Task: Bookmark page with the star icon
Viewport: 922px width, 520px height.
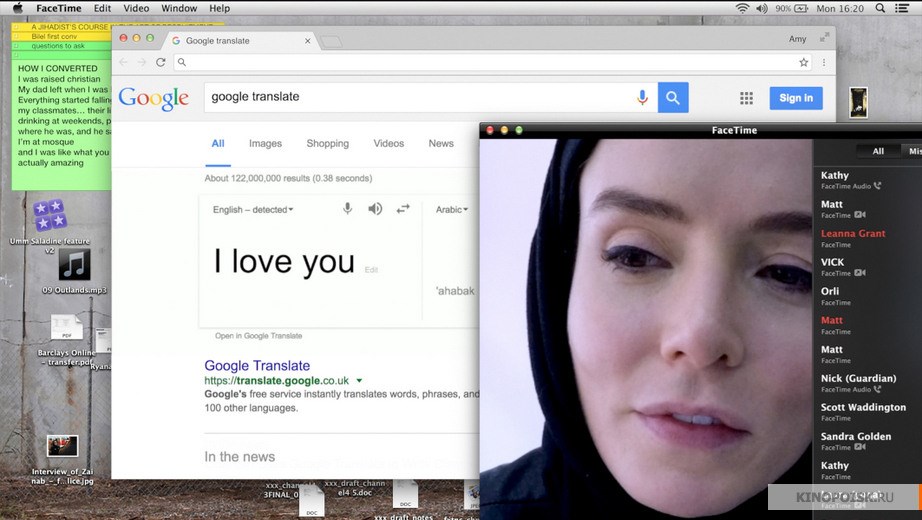Action: (x=803, y=62)
